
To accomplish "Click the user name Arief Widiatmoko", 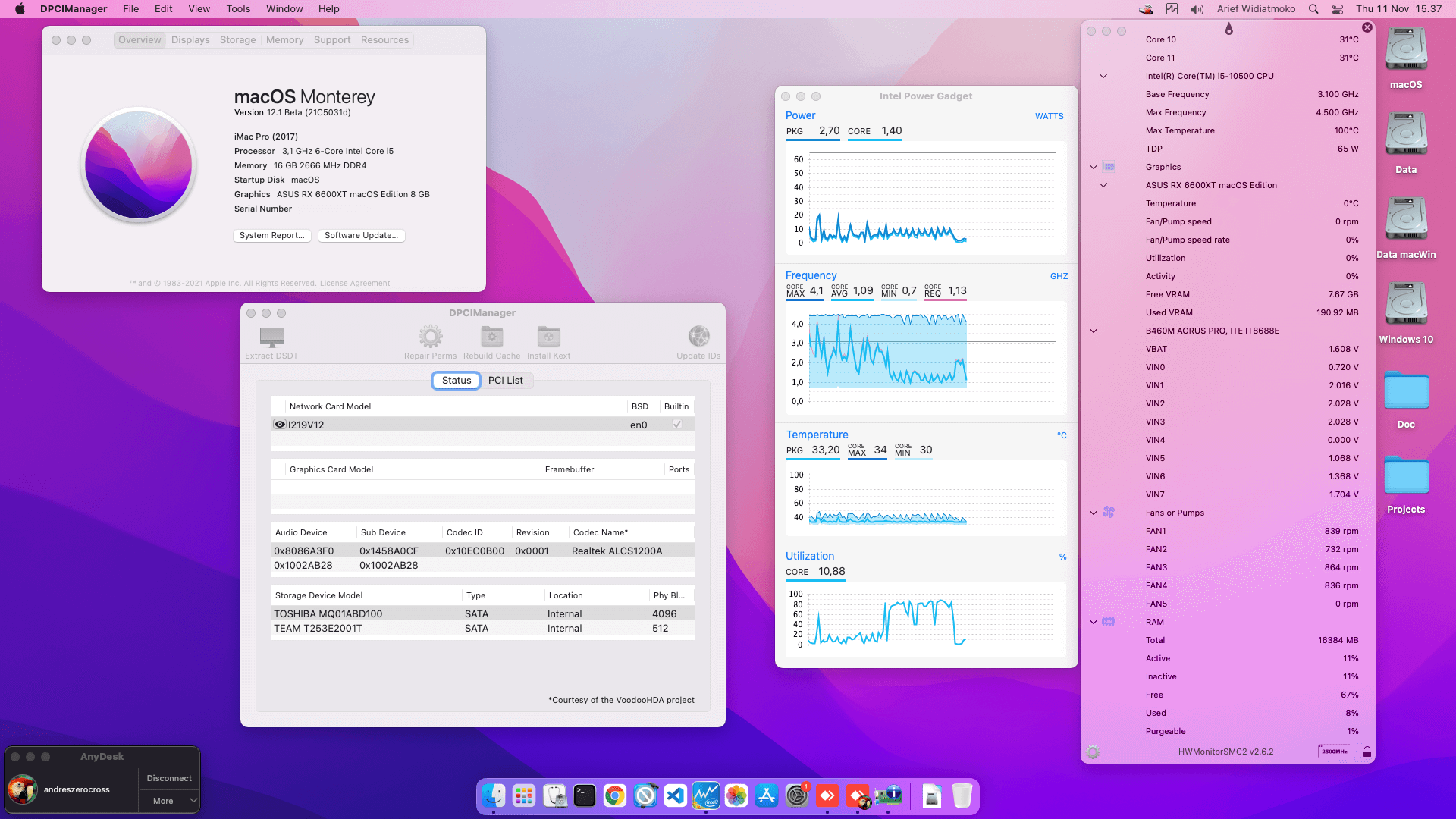I will coord(1257,9).
